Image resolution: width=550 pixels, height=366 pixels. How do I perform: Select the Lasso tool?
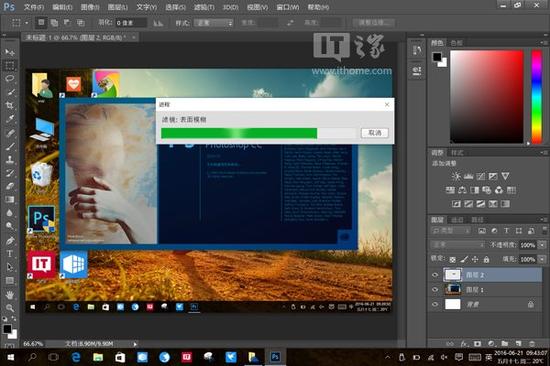point(10,78)
